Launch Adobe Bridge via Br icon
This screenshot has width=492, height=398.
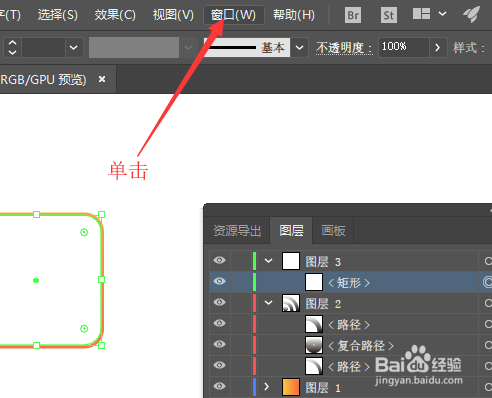pyautogui.click(x=353, y=15)
